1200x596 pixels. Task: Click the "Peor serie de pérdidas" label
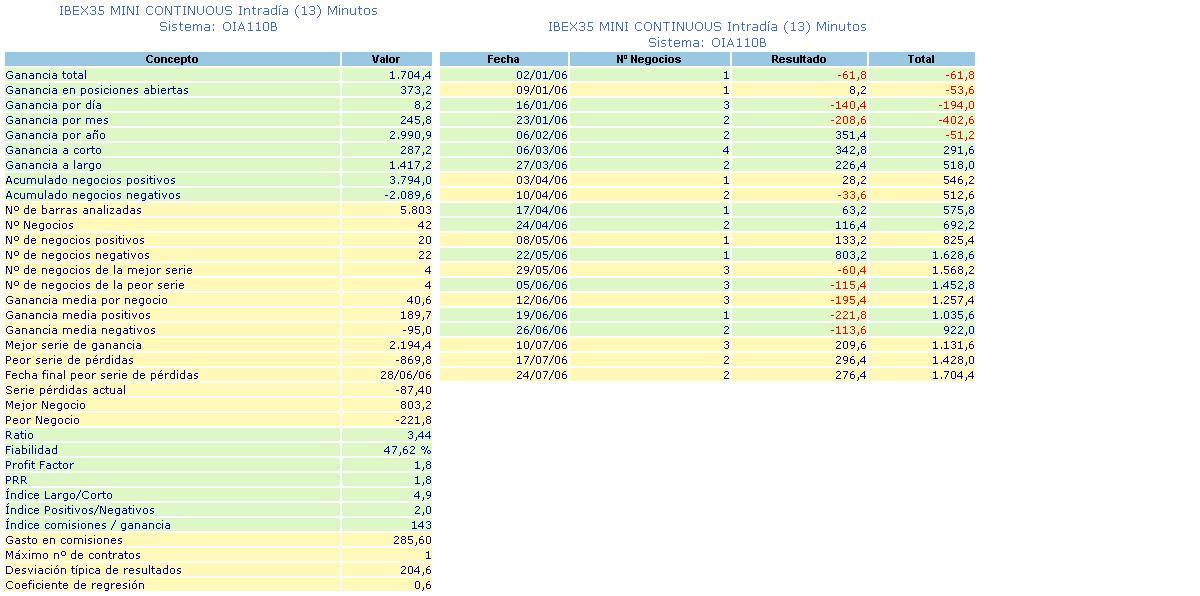click(69, 360)
